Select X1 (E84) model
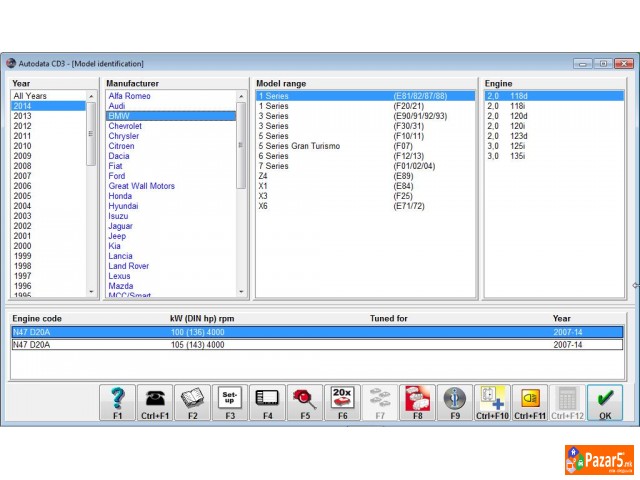 365,186
